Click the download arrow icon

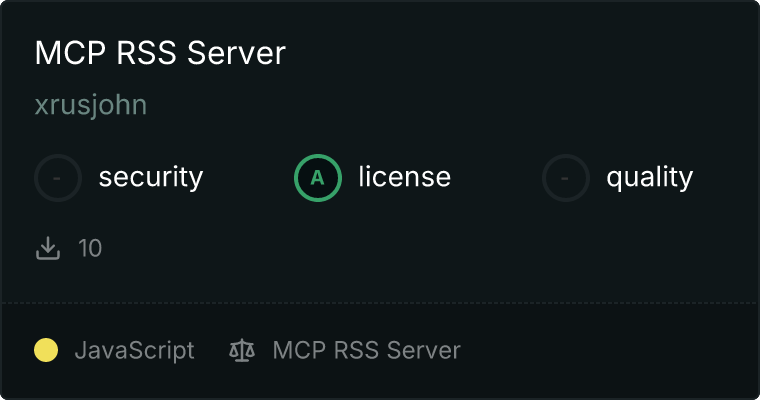click(x=48, y=248)
